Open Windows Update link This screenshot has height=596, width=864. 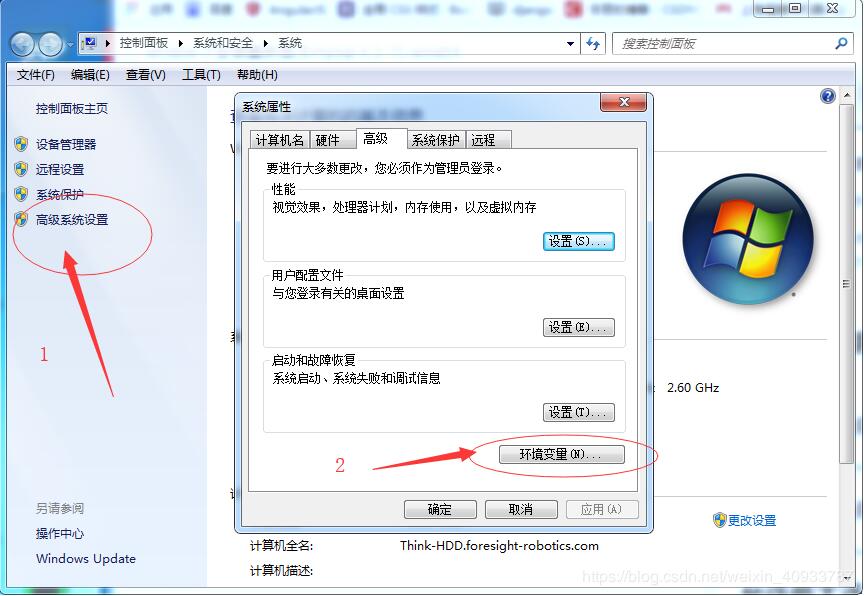85,559
